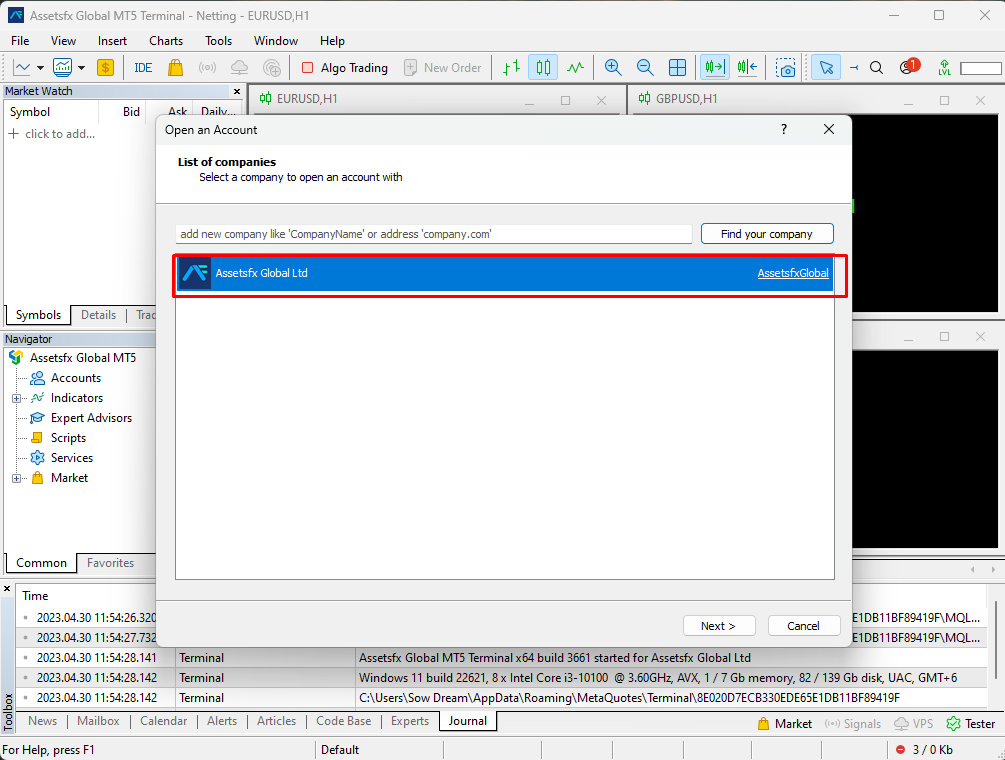Image resolution: width=1005 pixels, height=760 pixels.
Task: Close the Toolbox panel
Action: coord(7,588)
